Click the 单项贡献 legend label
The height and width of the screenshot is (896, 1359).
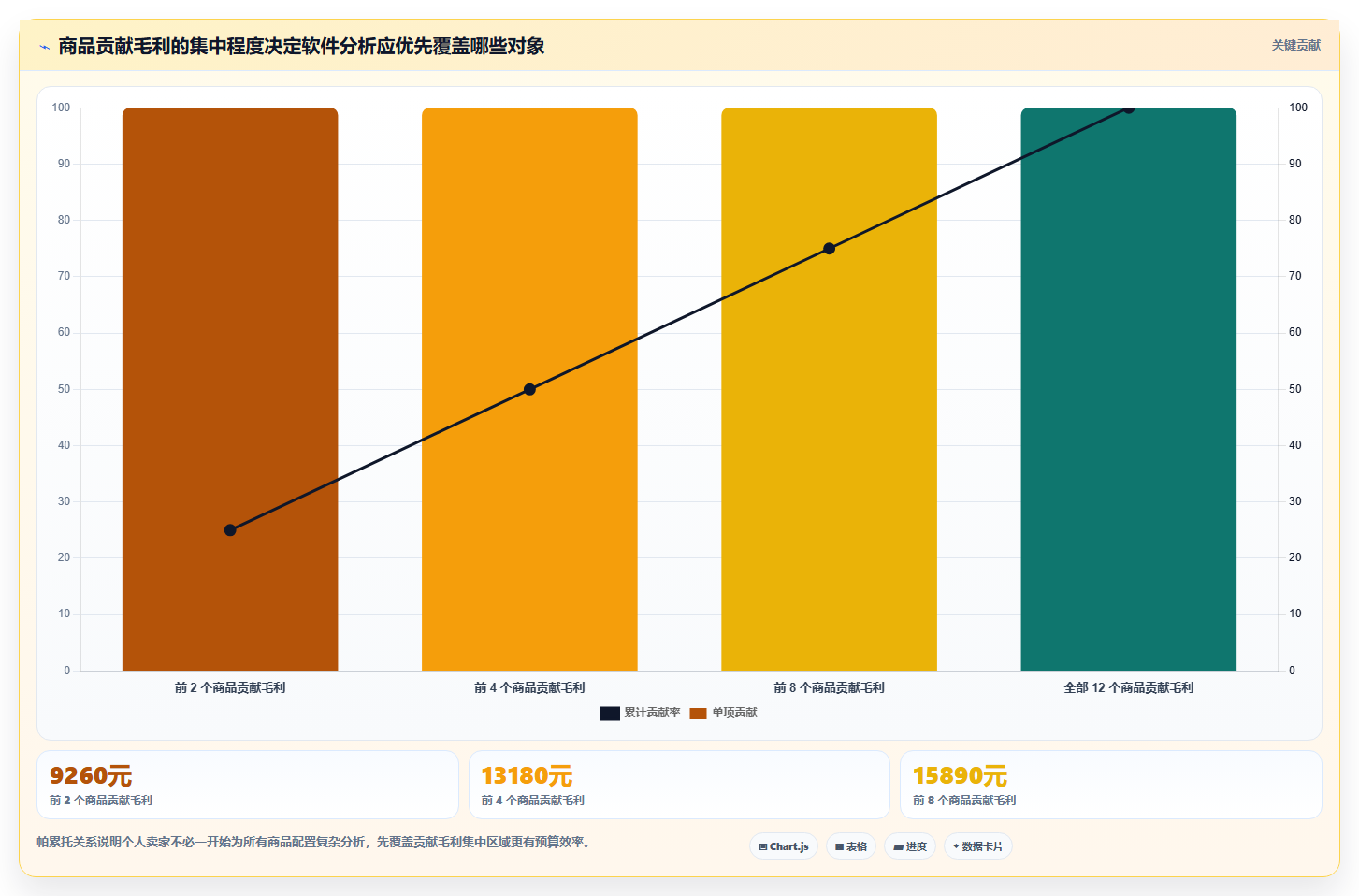pyautogui.click(x=734, y=713)
